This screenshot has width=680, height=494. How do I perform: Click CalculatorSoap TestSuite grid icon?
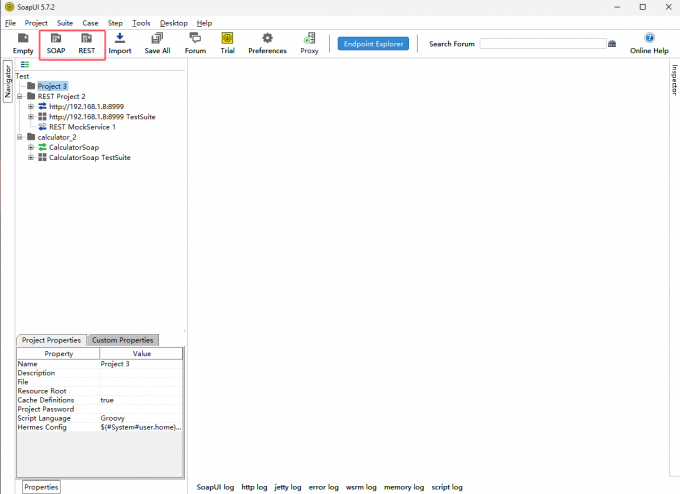(x=42, y=157)
